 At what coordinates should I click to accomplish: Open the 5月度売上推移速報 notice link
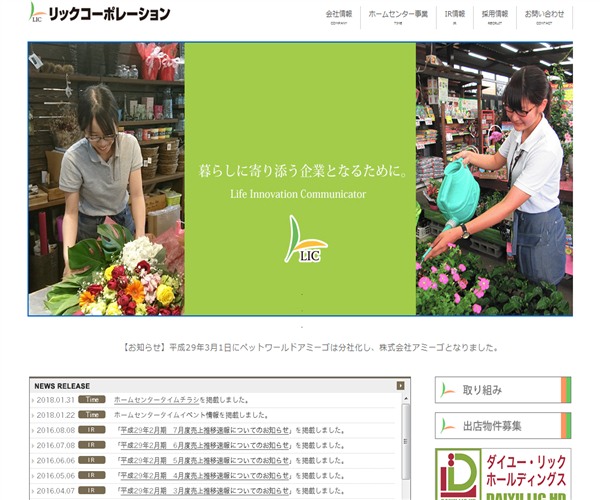tap(205, 460)
